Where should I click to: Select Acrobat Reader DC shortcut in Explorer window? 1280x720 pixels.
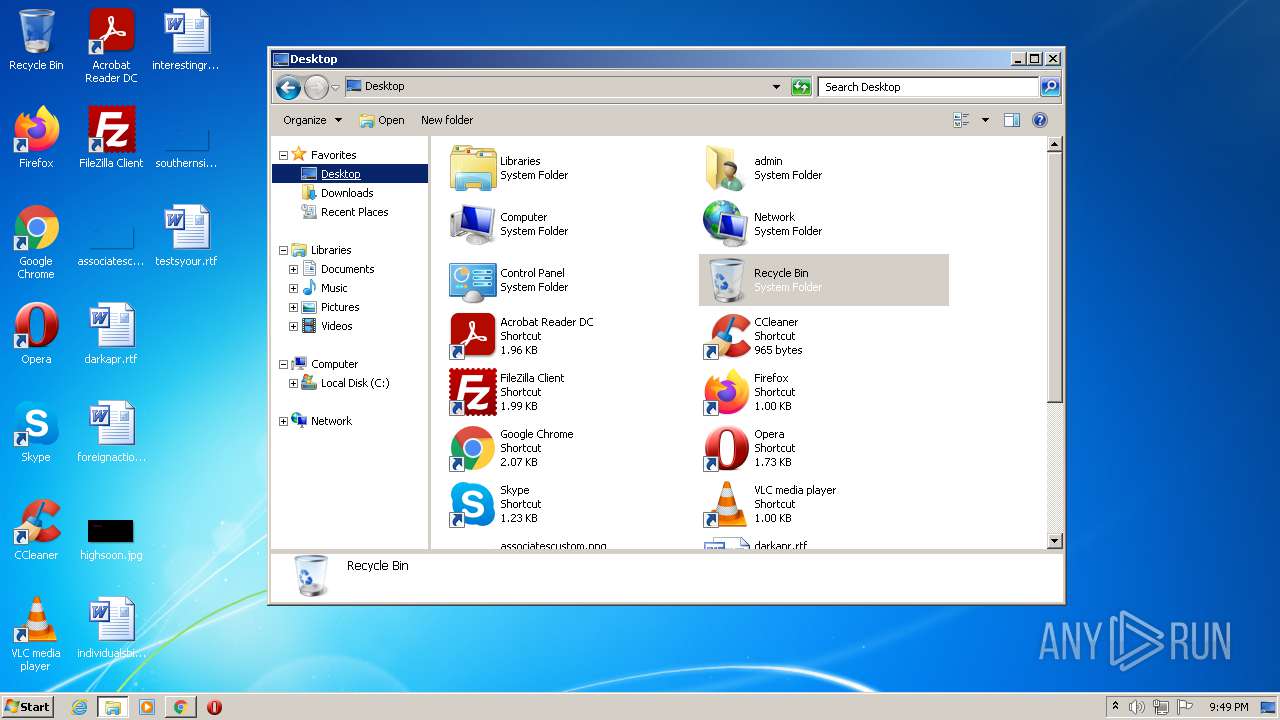click(x=473, y=336)
